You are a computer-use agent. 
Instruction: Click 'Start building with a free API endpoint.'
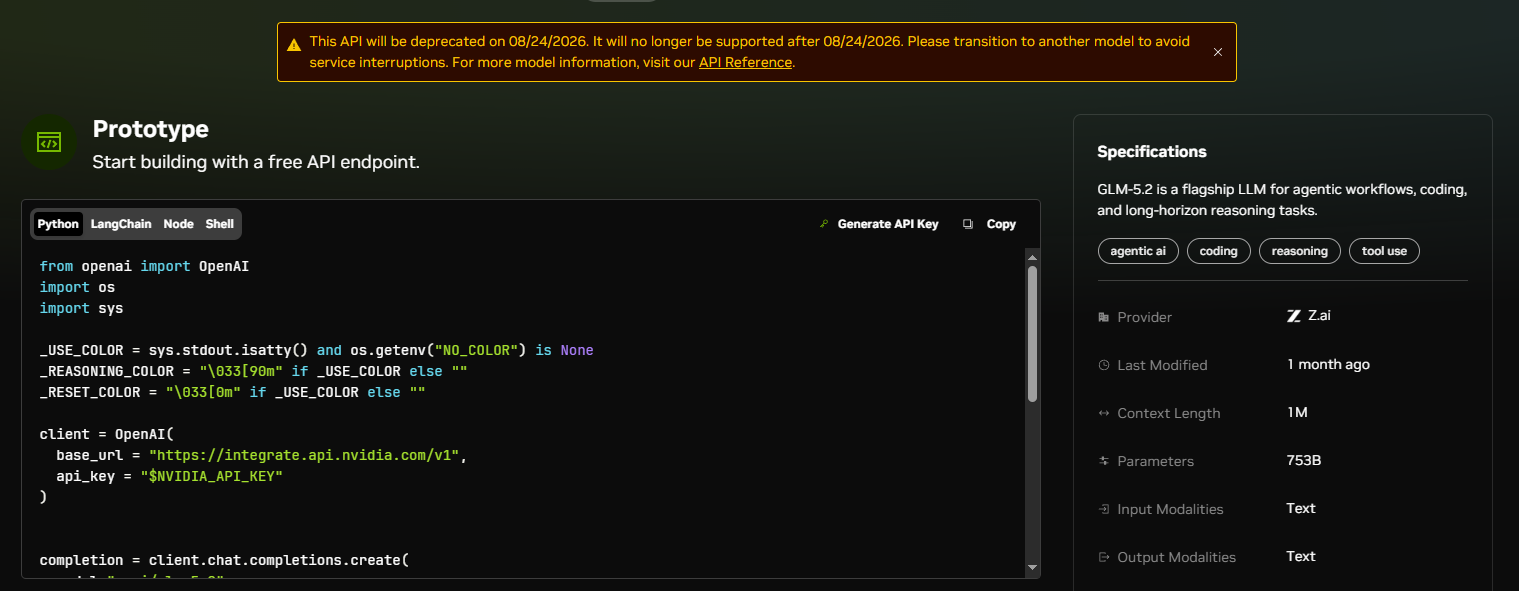coord(256,162)
